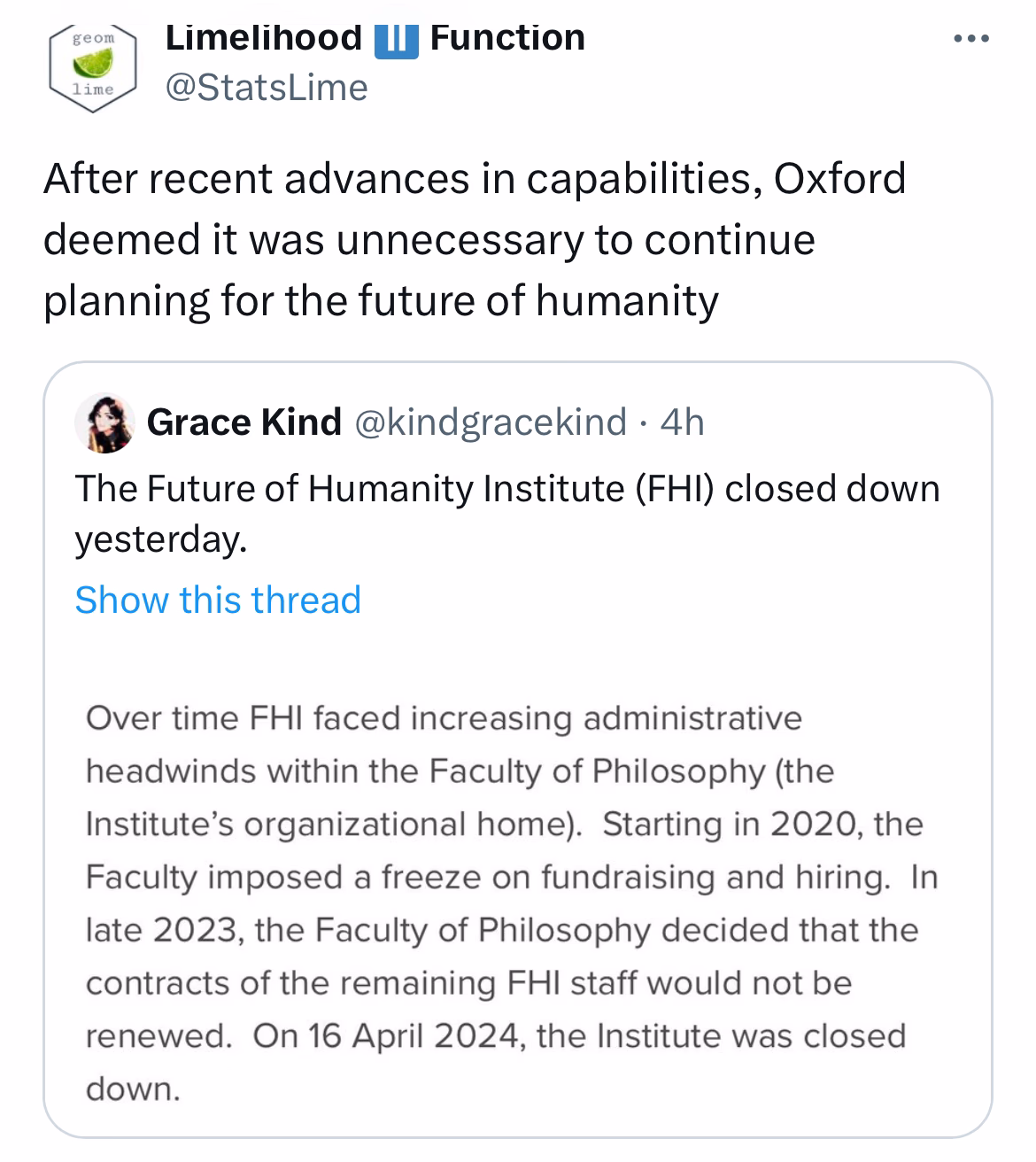Open the @kindgracekind handle

[491, 422]
